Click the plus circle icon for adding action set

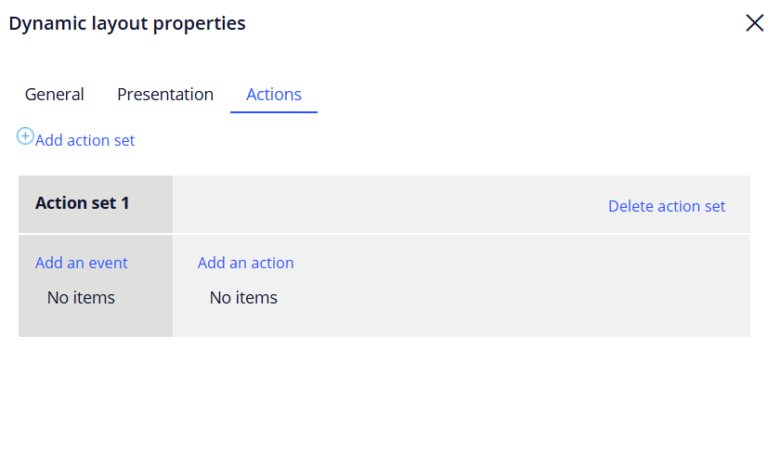(25, 136)
